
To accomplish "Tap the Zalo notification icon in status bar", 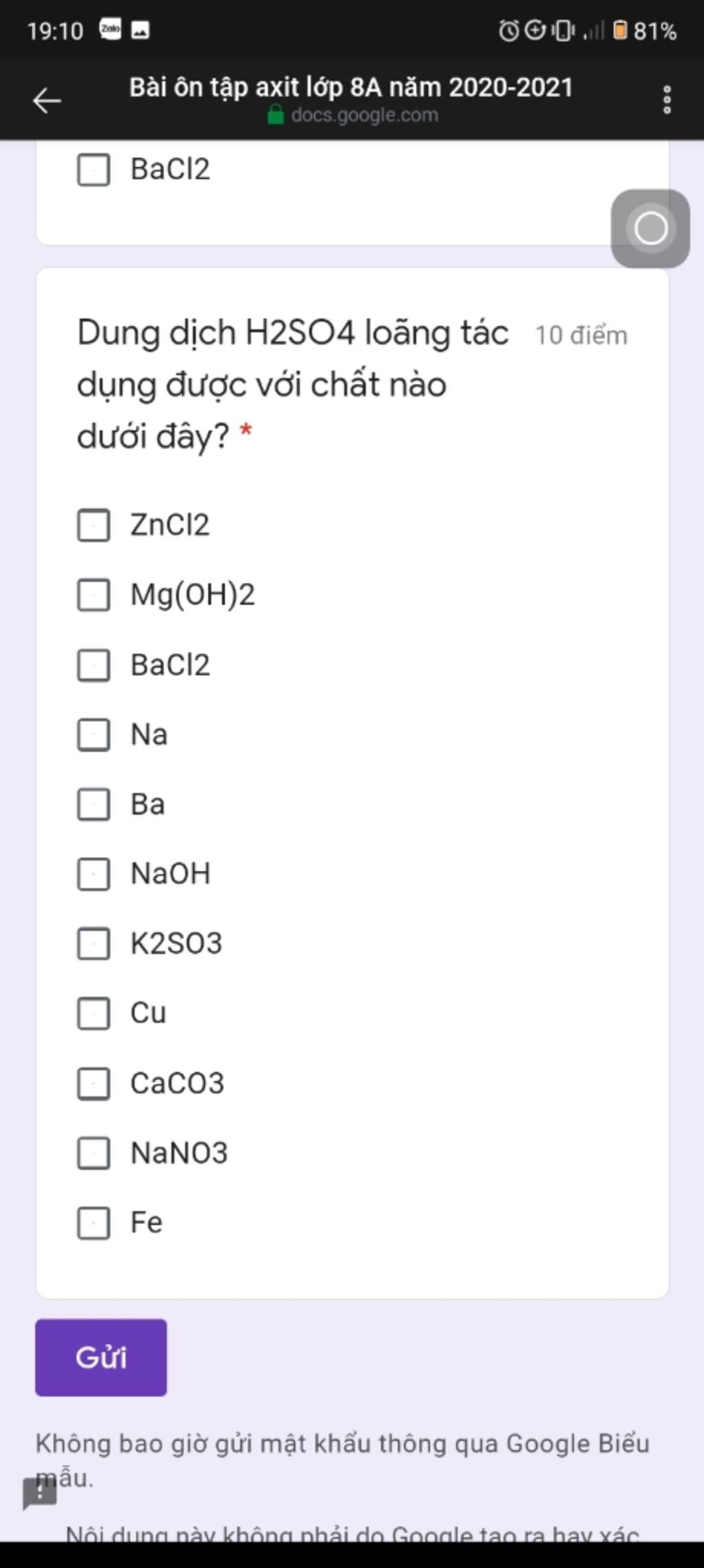I will coord(111,30).
